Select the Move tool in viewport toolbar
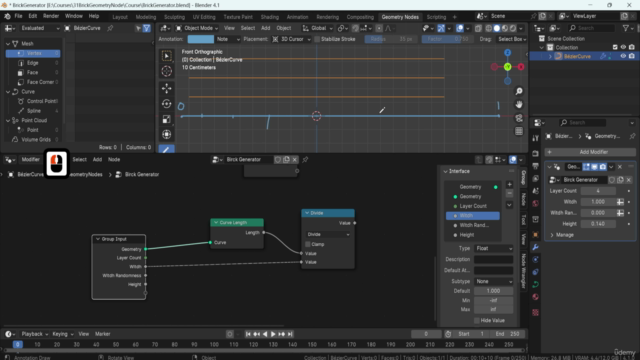Image resolution: width=640 pixels, height=360 pixels. (167, 88)
